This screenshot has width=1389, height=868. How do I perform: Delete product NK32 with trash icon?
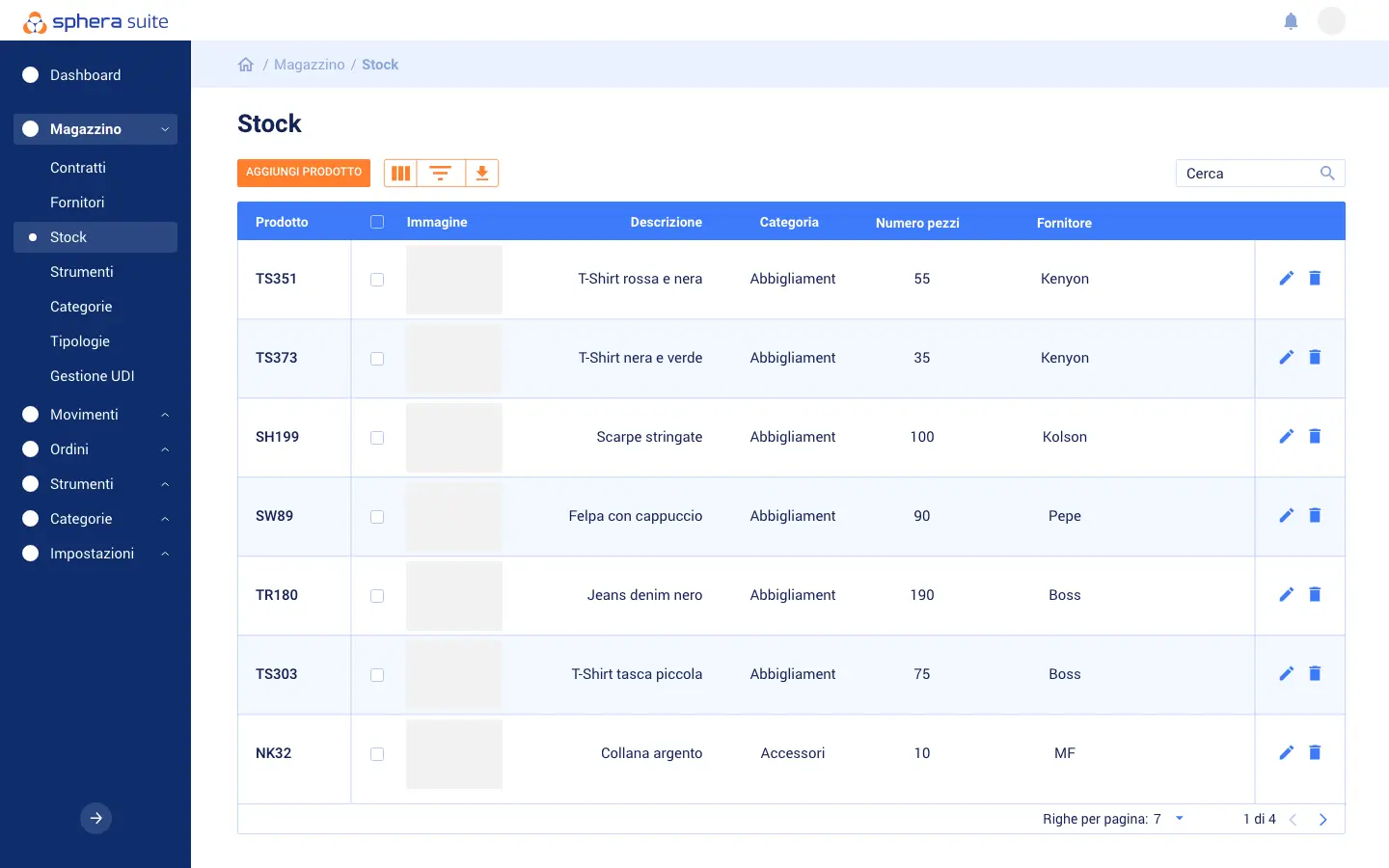pos(1315,753)
